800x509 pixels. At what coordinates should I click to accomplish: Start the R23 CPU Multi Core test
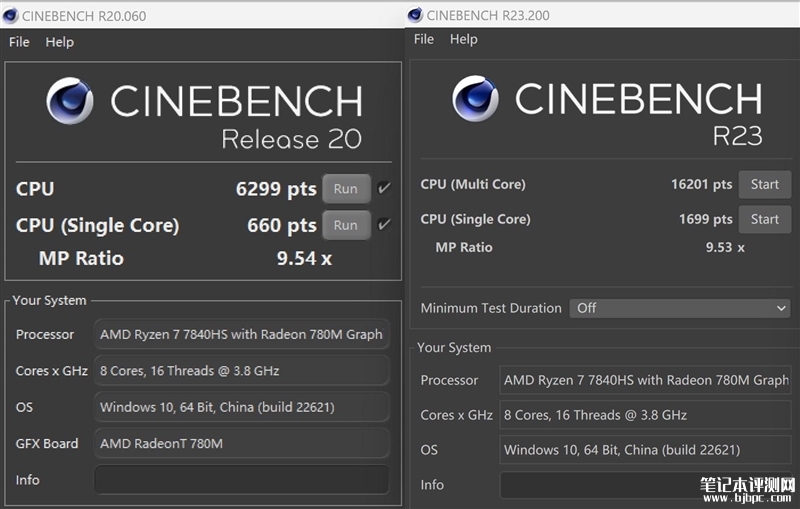pyautogui.click(x=764, y=185)
